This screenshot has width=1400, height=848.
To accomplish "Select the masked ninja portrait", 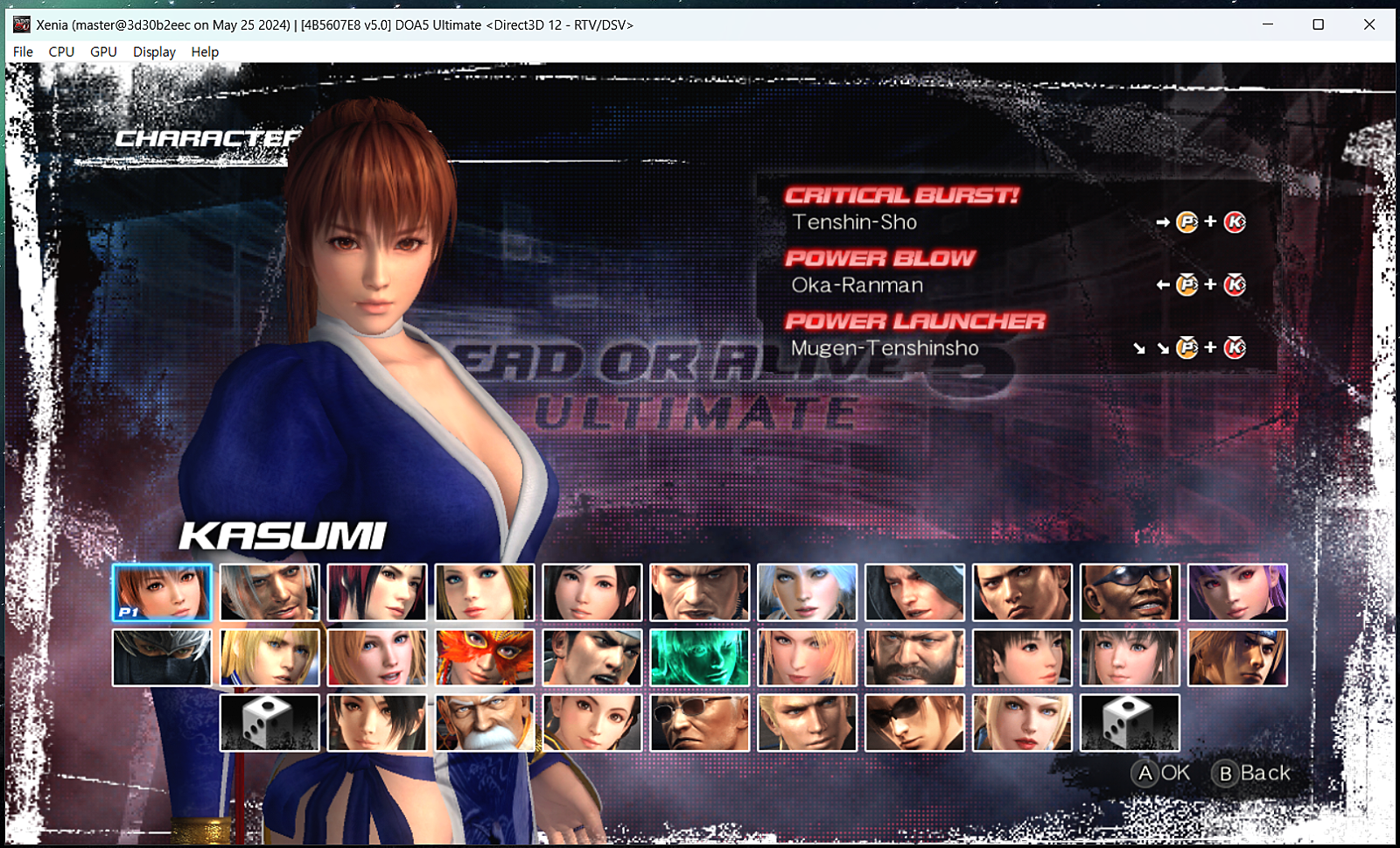I will click(x=162, y=657).
